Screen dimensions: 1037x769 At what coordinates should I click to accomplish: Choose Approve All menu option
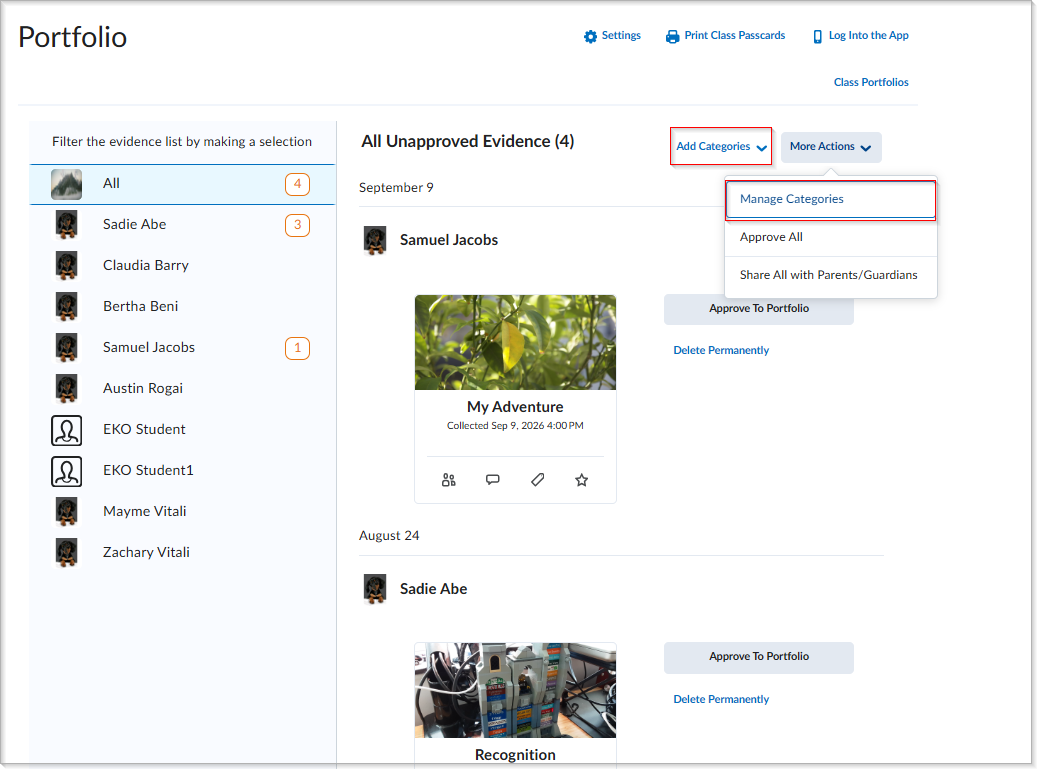(x=830, y=237)
